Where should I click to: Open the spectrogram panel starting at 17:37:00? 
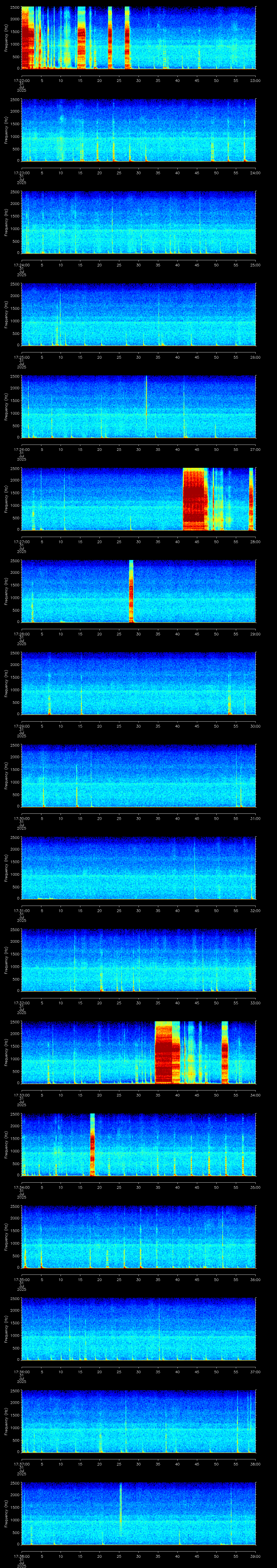point(138,1421)
